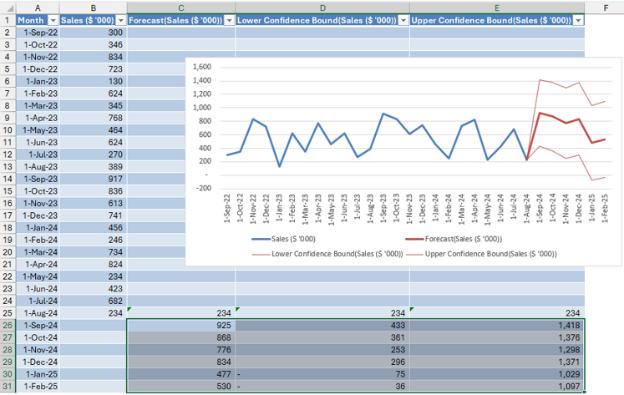Click the red Forecast legend entry in chart
Screen dimensions: 624x395
454,239
